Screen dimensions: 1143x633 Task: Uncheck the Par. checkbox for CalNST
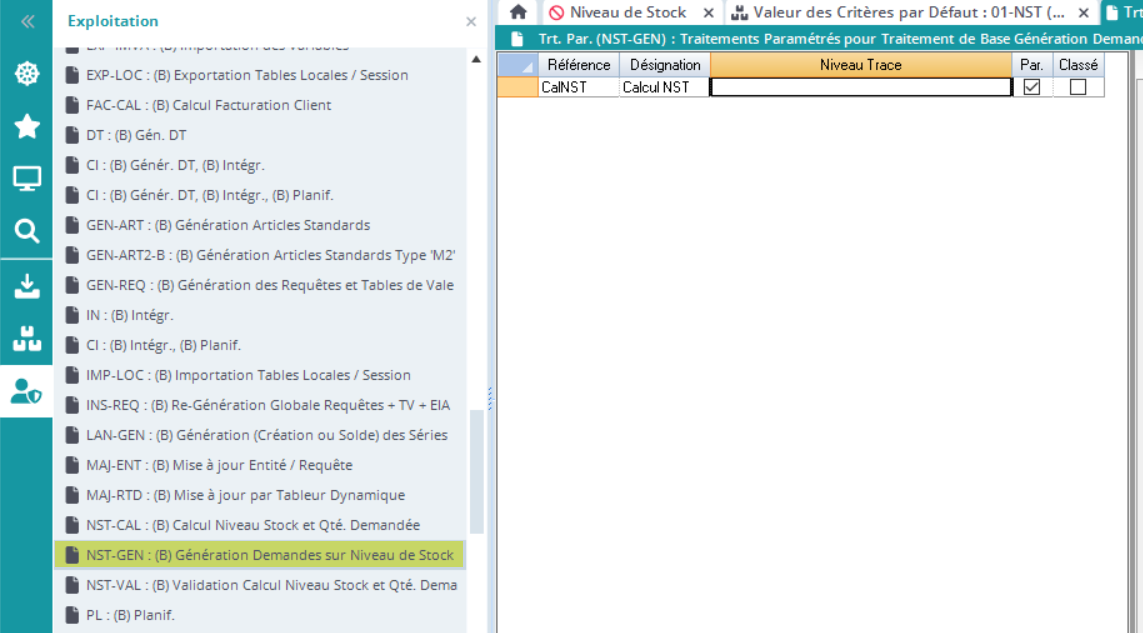point(1032,87)
